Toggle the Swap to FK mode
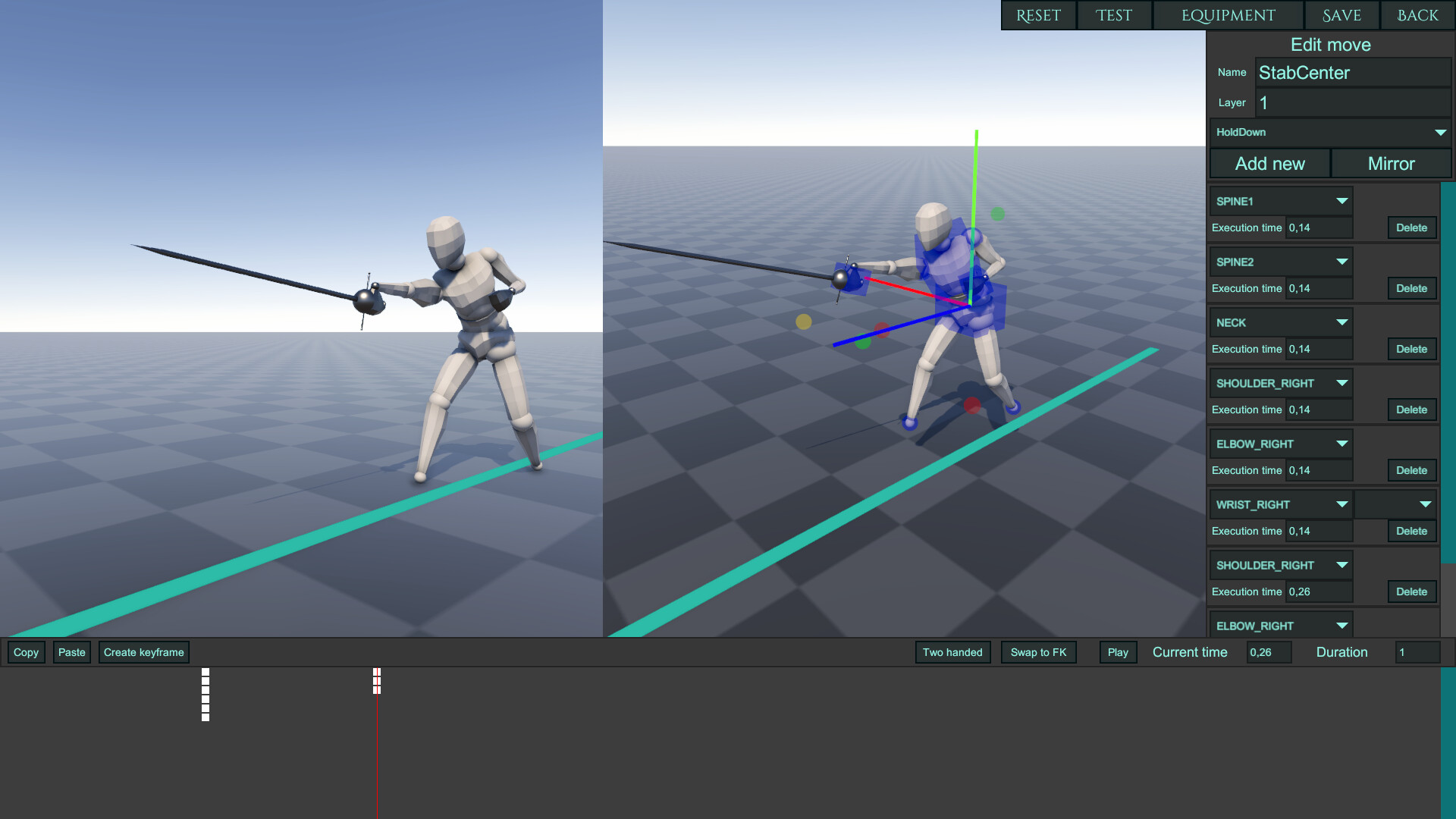1456x819 pixels. [1037, 652]
